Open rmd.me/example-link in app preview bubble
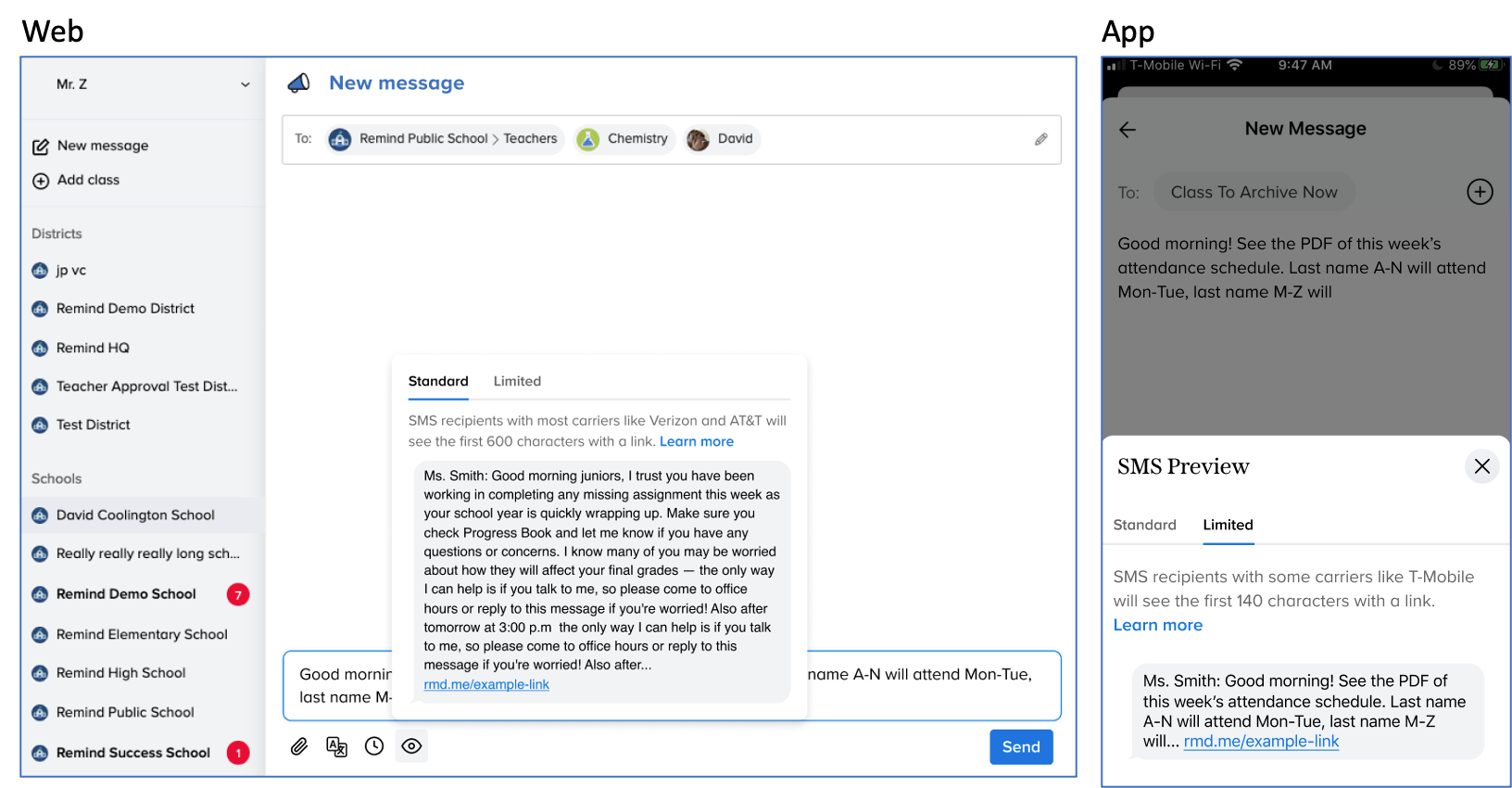Viewport: 1512px width, 788px height. tap(1261, 742)
